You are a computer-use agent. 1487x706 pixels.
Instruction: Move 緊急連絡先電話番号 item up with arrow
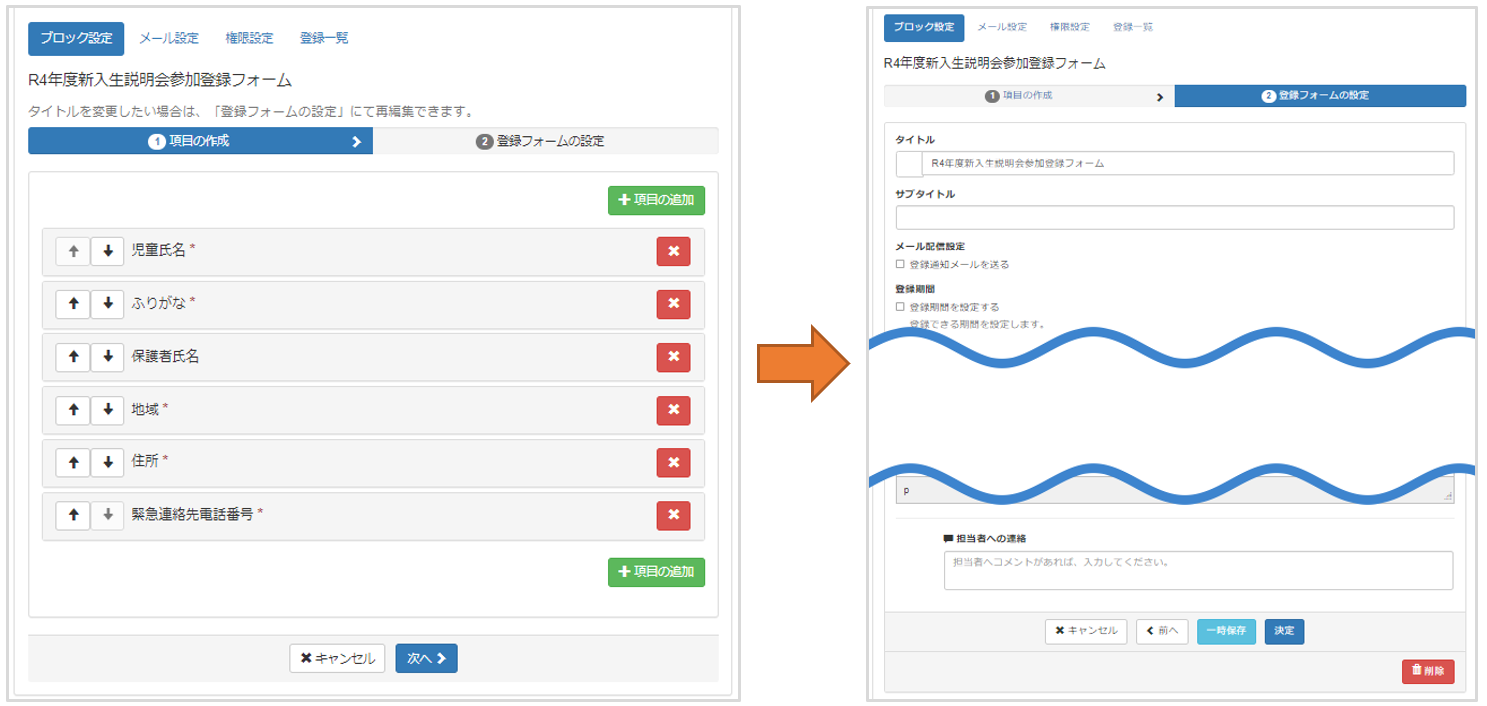[73, 515]
